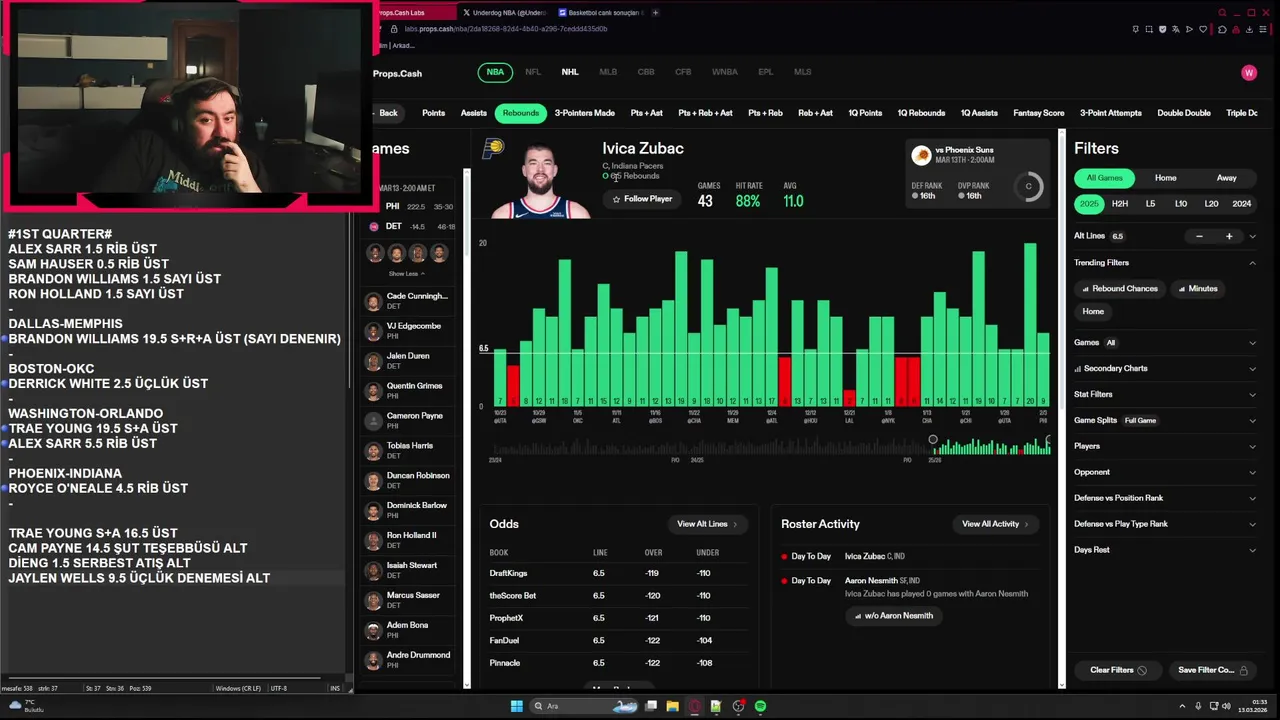This screenshot has height=720, width=1280.
Task: Click the Windows Start button
Action: (x=516, y=706)
